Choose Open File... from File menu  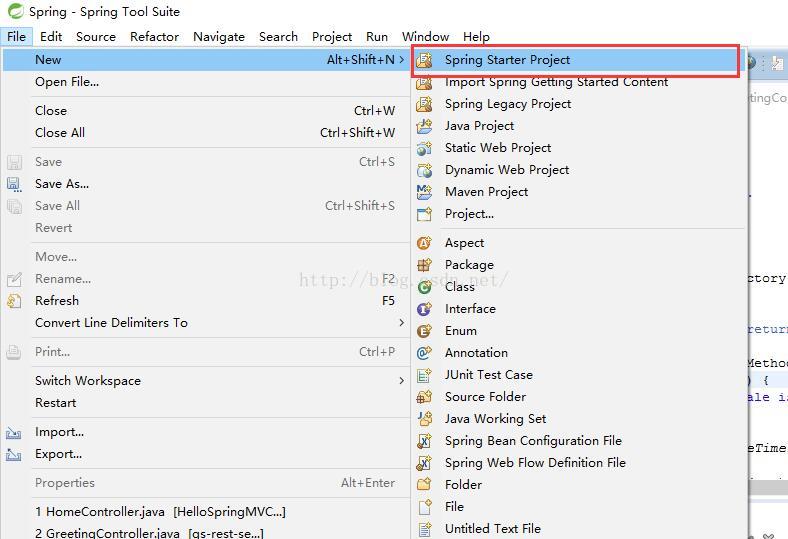(206, 82)
